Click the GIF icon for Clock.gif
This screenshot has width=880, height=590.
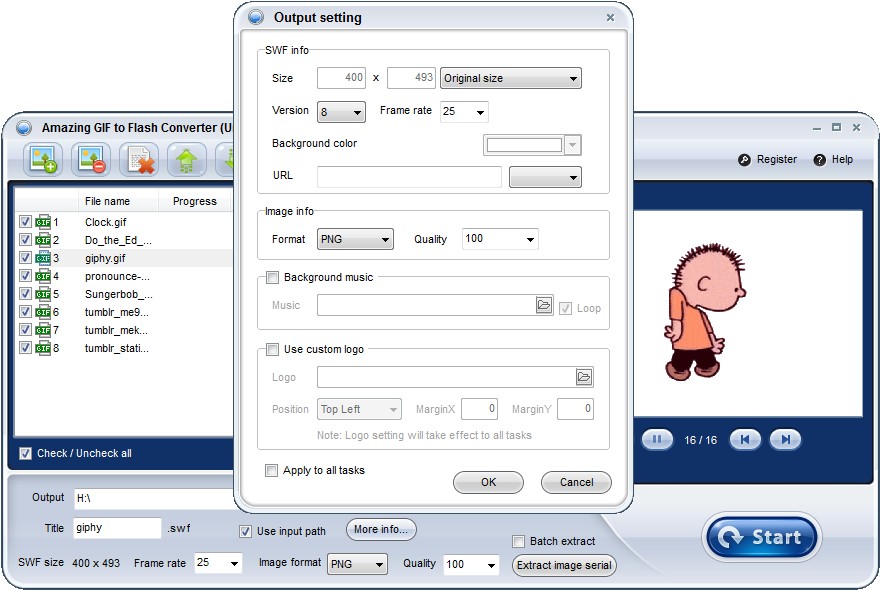click(x=43, y=222)
